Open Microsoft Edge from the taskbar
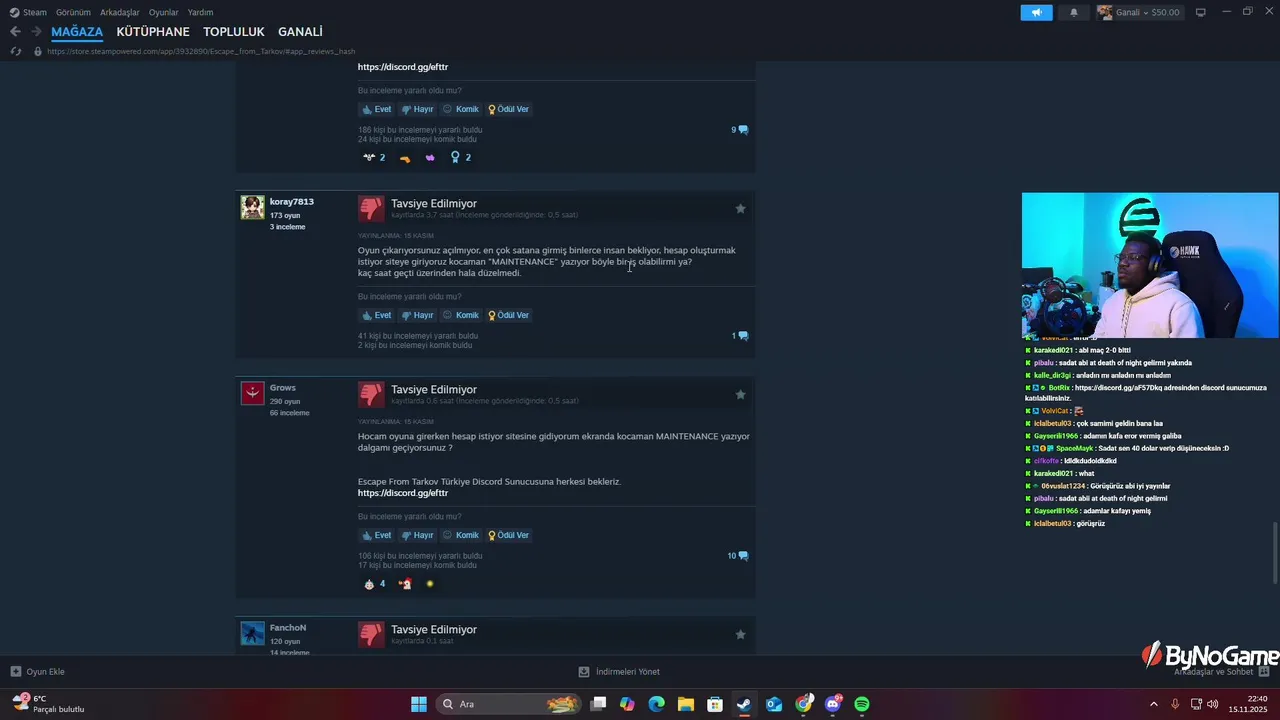1280x720 pixels. [x=656, y=704]
